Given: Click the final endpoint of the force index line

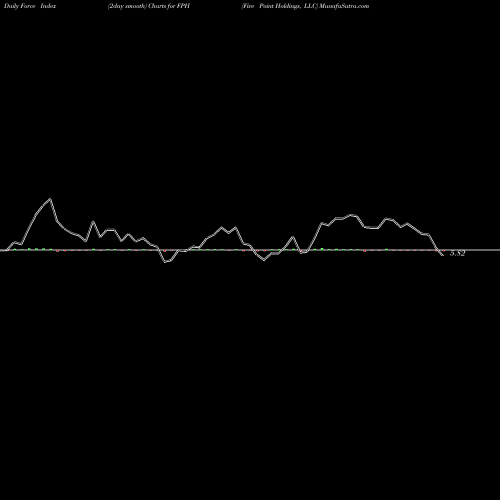Looking at the screenshot, I should point(443,255).
